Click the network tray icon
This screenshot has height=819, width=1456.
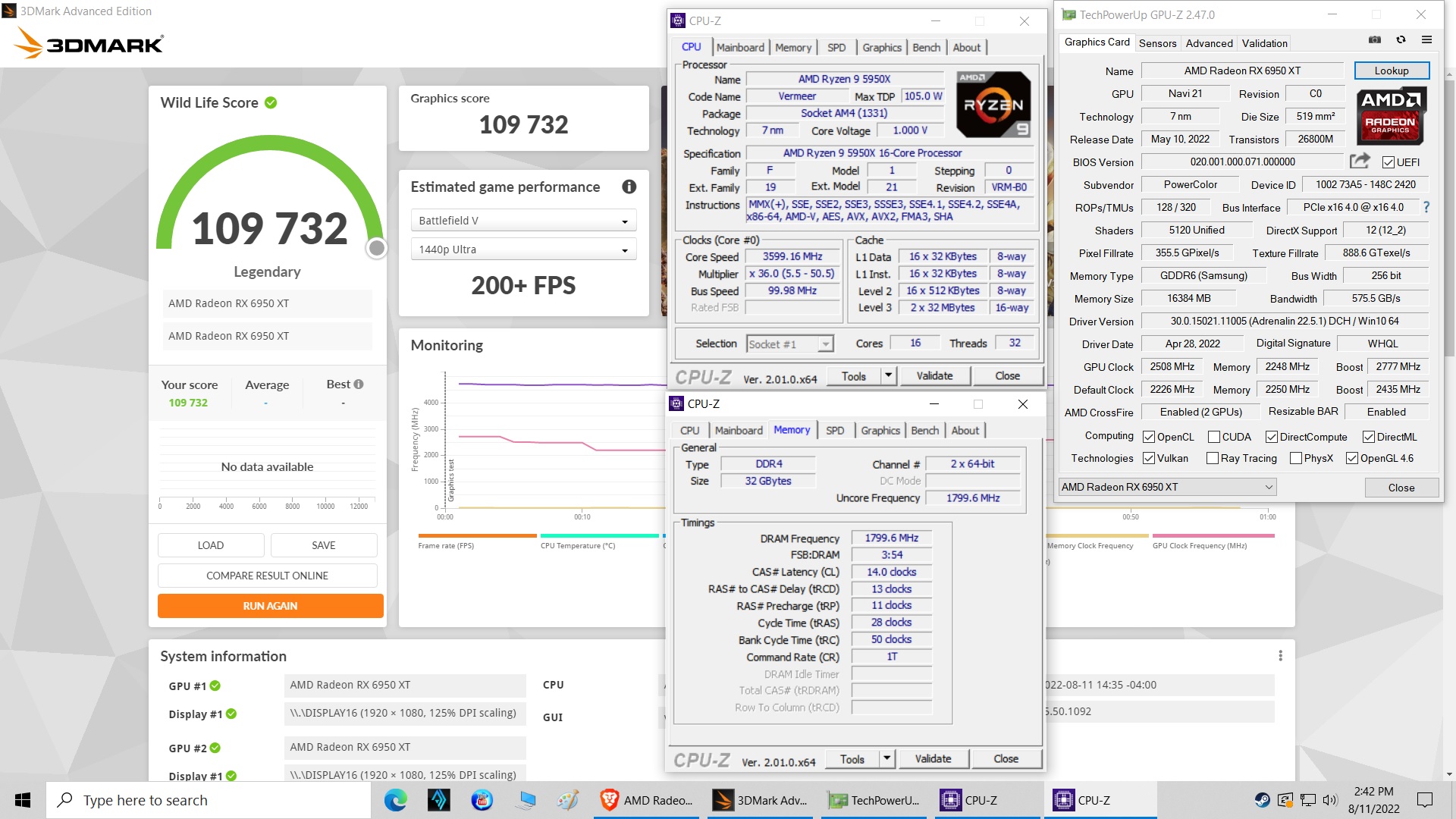coord(1307,800)
